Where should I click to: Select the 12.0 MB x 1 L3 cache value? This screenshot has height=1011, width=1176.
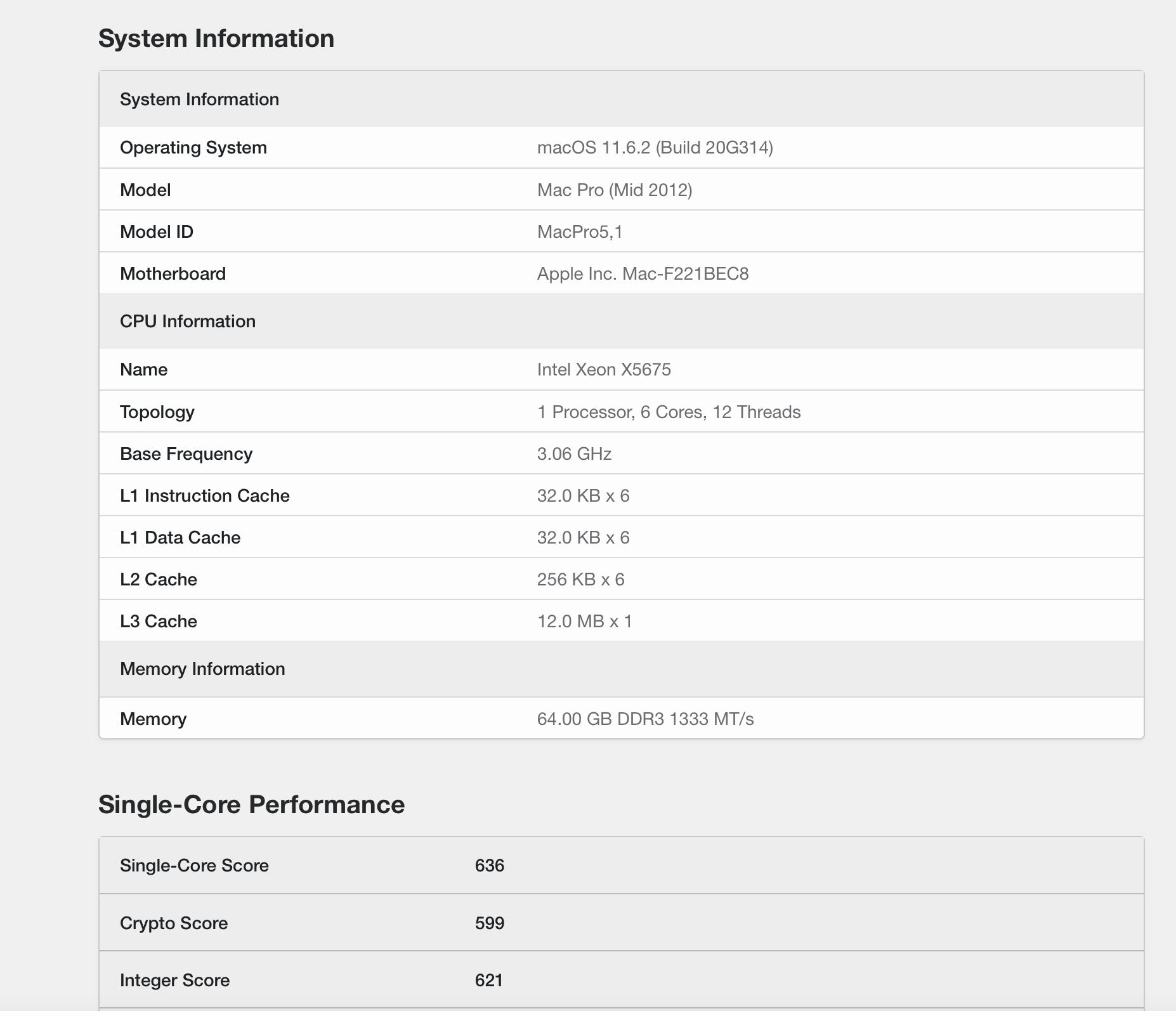(x=584, y=622)
